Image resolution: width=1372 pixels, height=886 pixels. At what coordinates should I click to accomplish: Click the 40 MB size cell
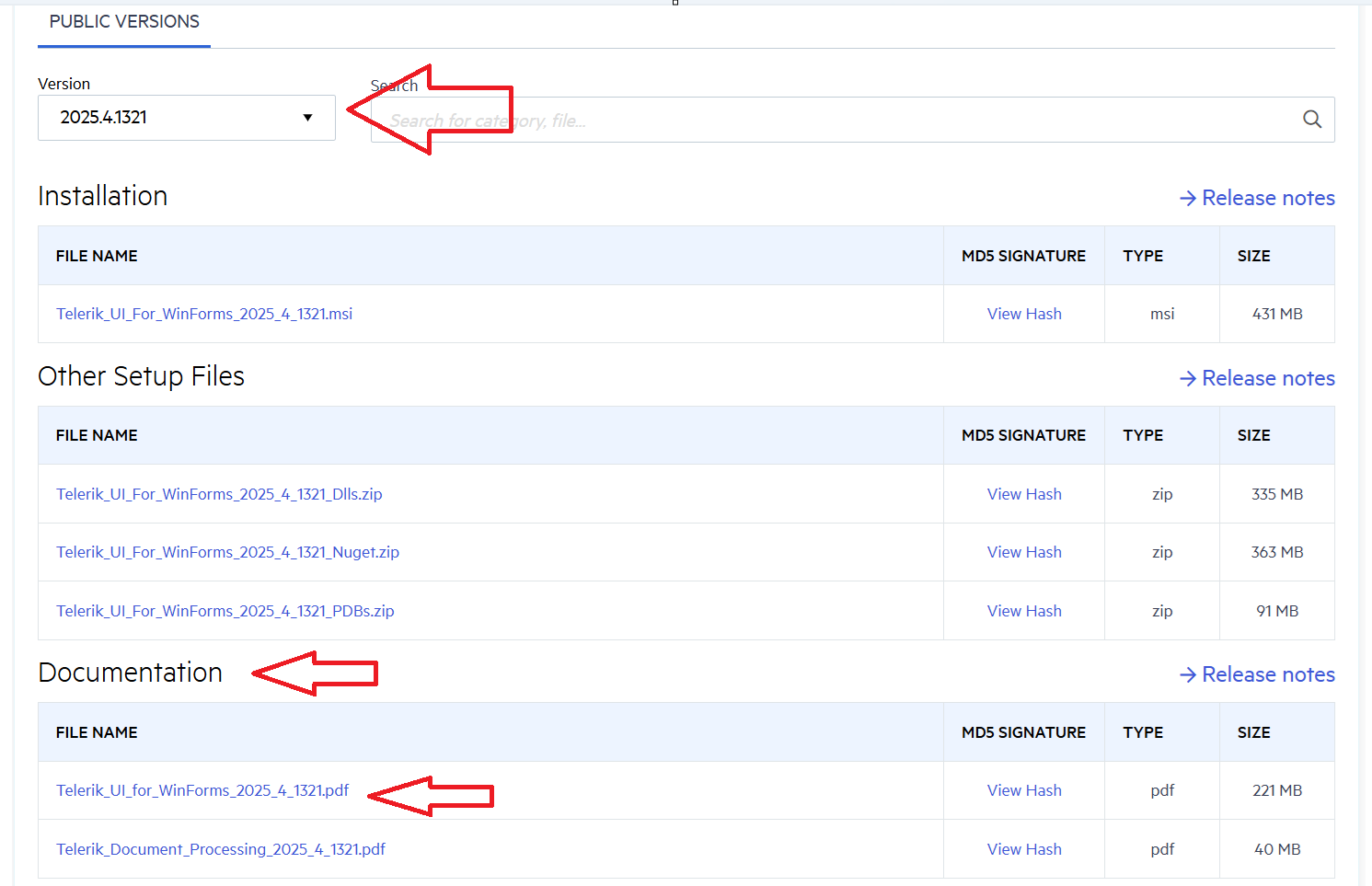click(1277, 849)
